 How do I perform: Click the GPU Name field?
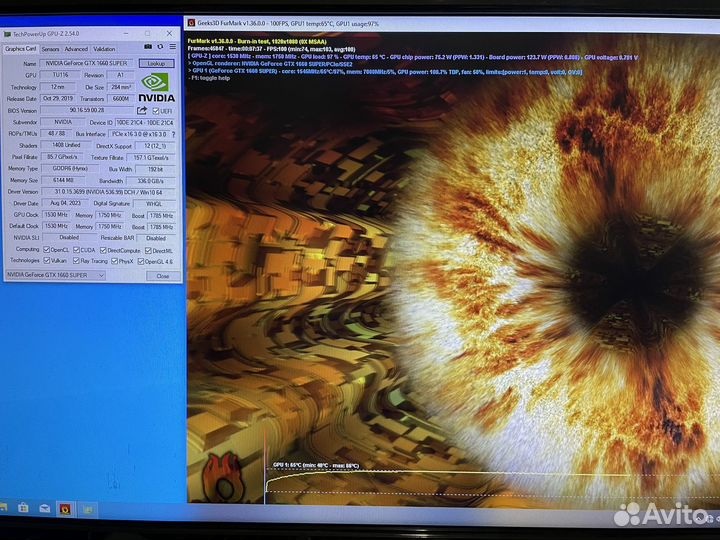pos(84,63)
